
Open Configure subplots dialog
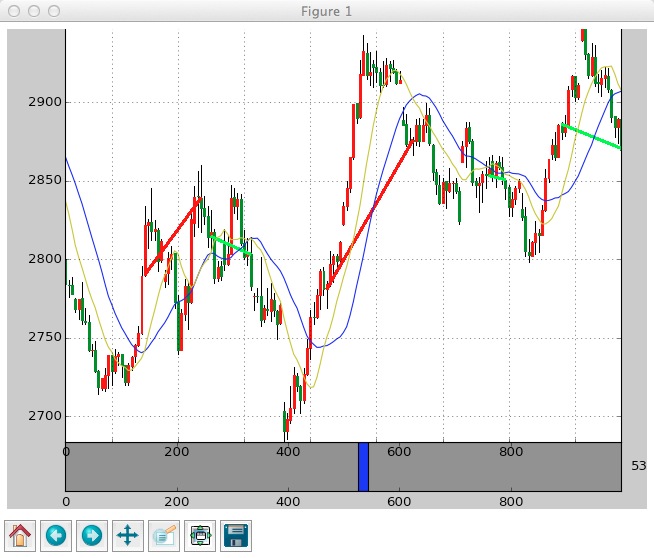pyautogui.click(x=200, y=535)
